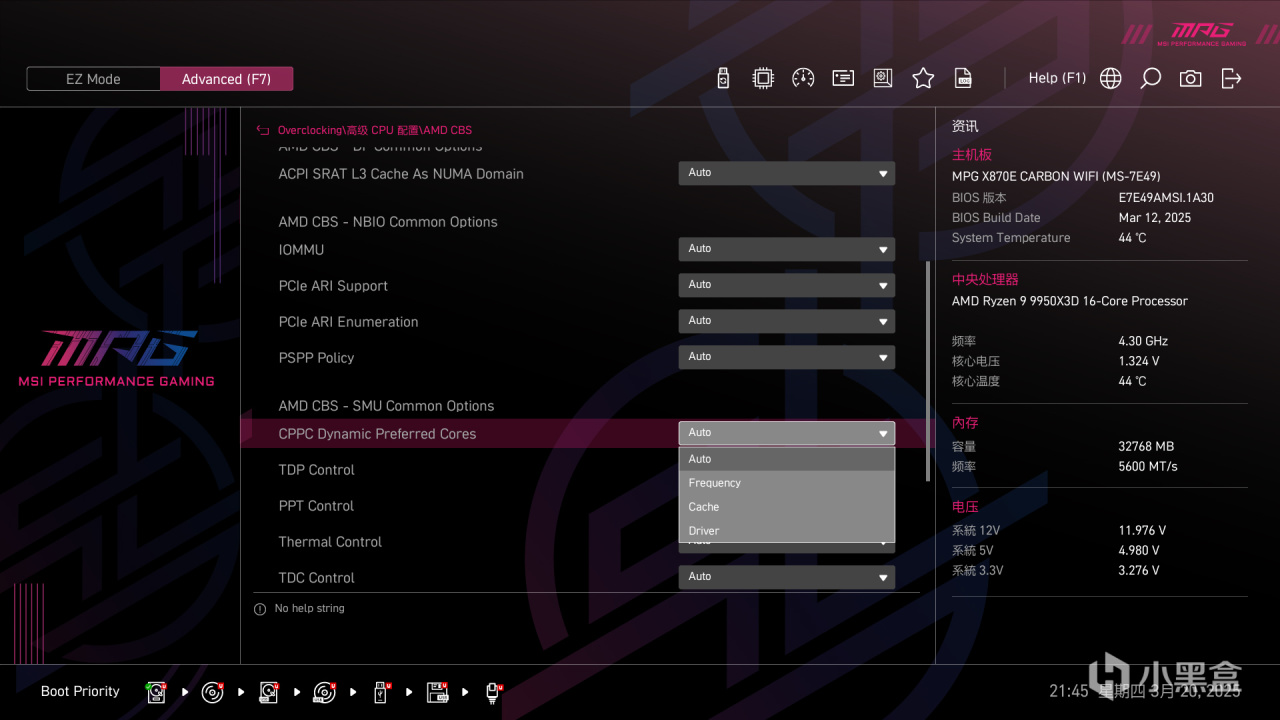Click the 32768 MB memory capacity value
Screen dimensions: 1280x720
tap(1146, 447)
